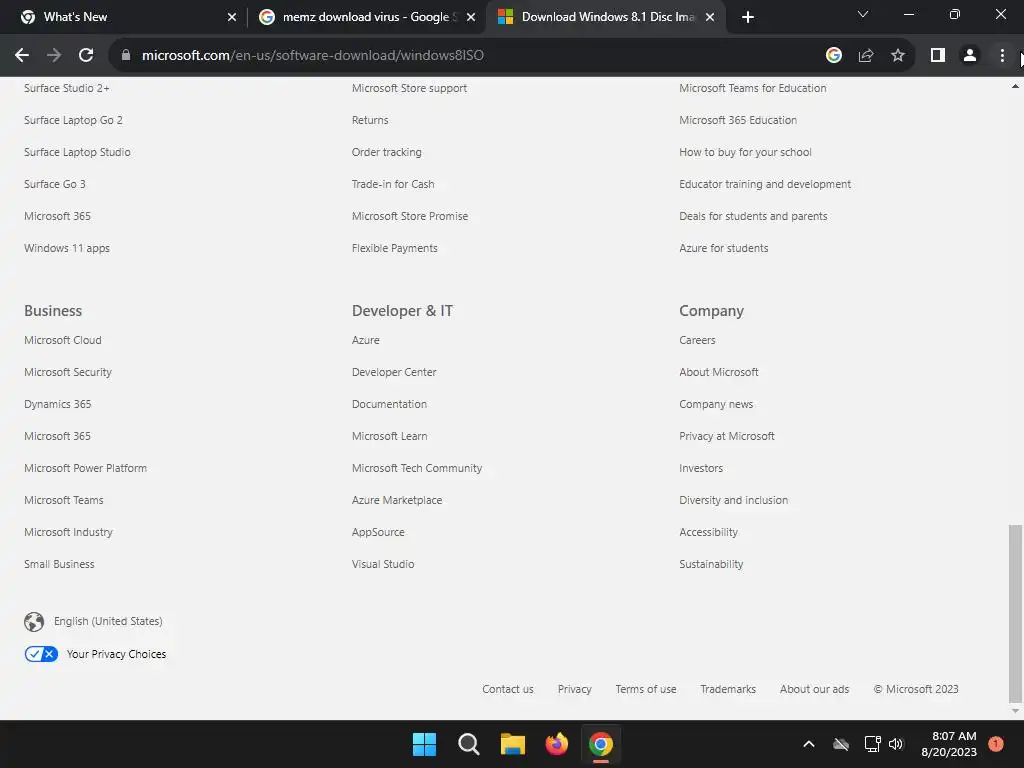Open the Surface Laptop Studio link
Viewport: 1024px width, 768px height.
77,152
